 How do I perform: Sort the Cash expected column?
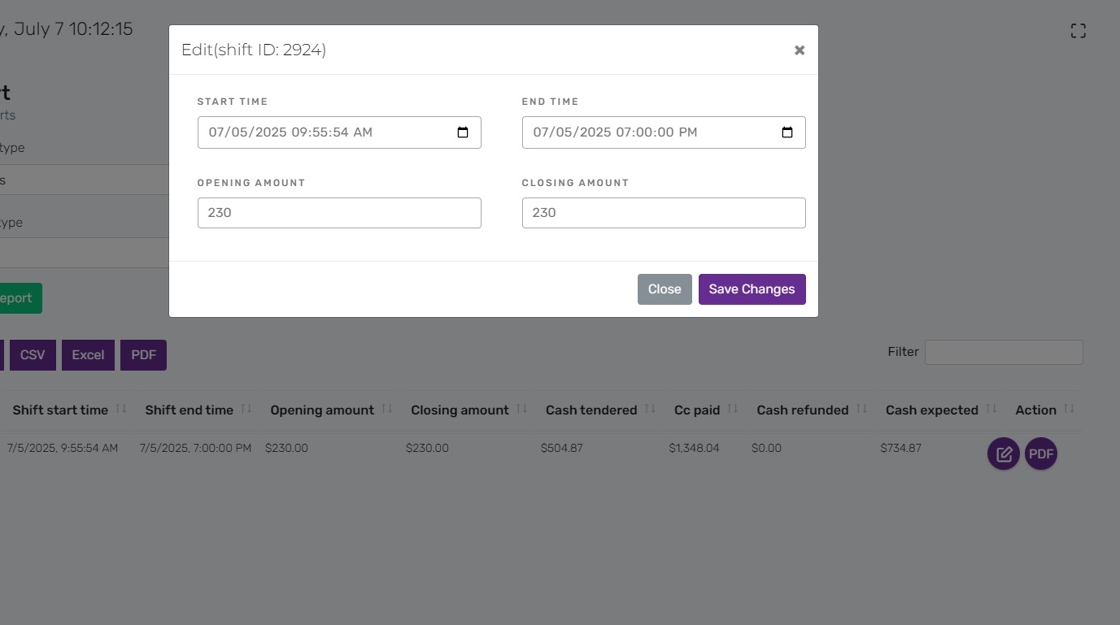tap(991, 409)
